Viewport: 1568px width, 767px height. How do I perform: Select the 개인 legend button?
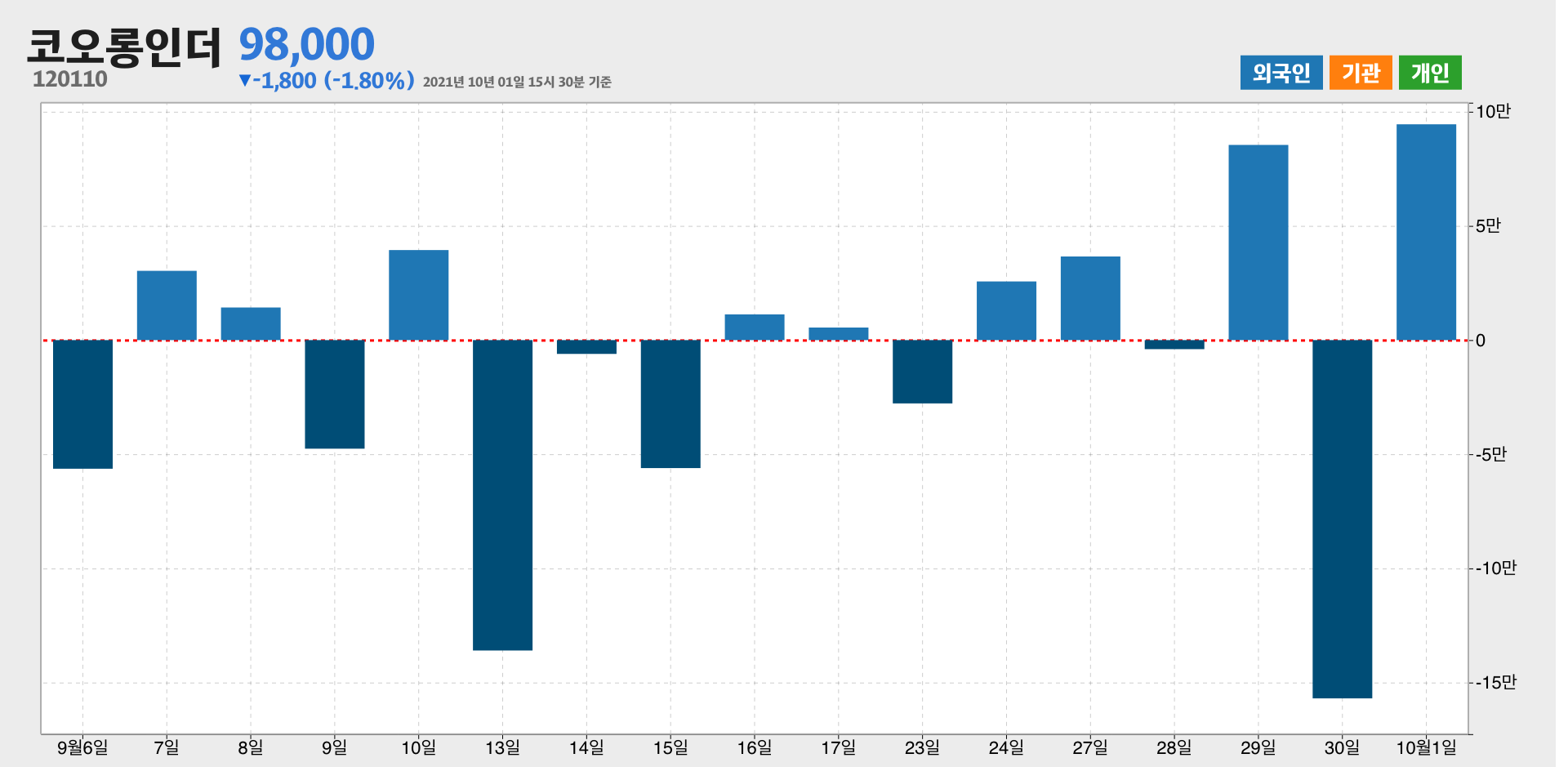pos(1430,73)
